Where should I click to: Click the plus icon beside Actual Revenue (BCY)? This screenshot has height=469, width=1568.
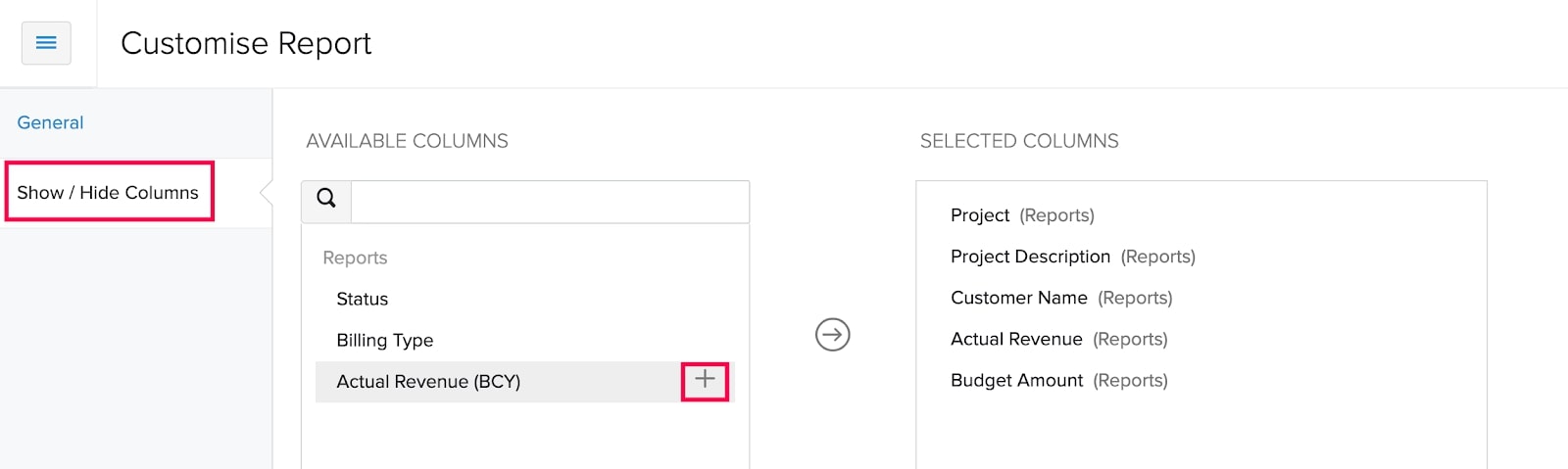[x=705, y=380]
